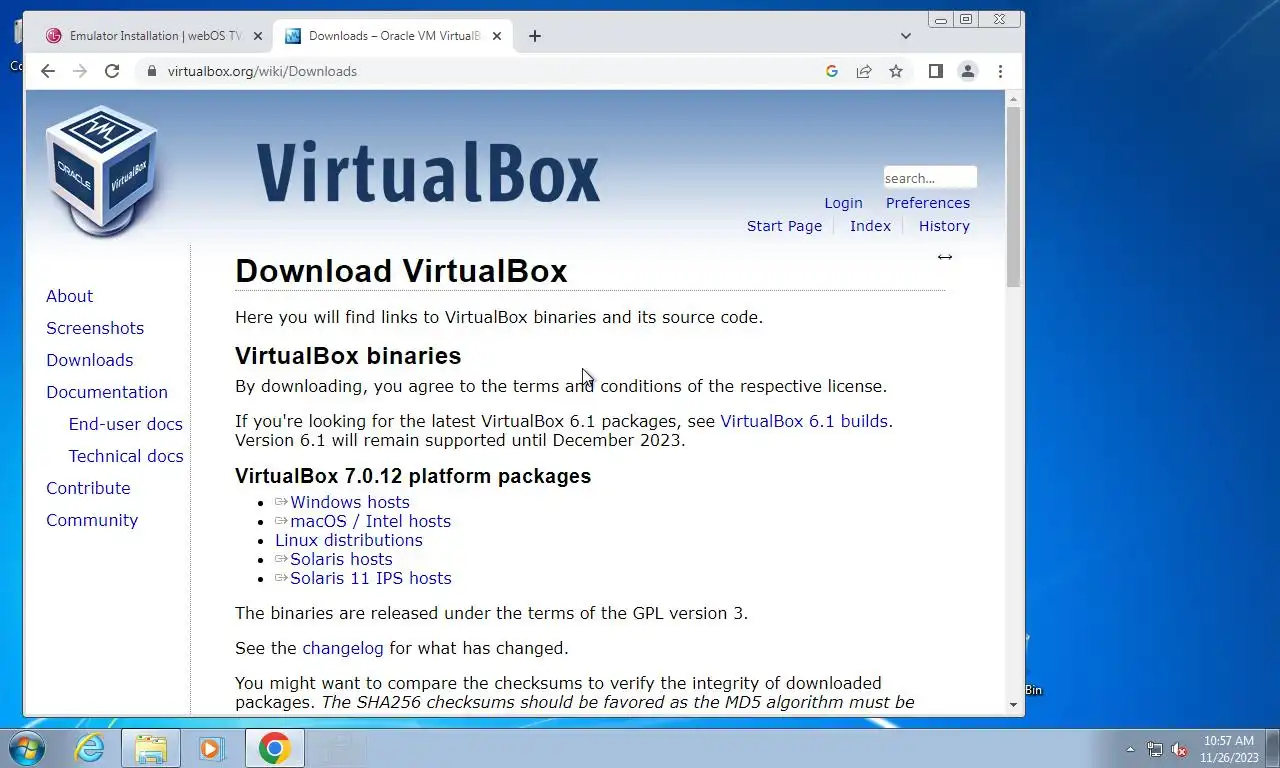
Task: Toggle page width double-arrow icon
Action: point(944,257)
